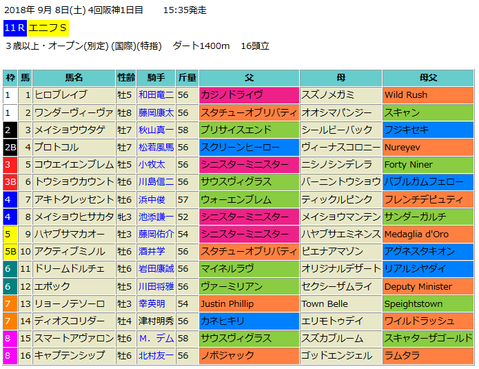
Task: Click broodmare sire Deputy Minister
Action: 428,287
